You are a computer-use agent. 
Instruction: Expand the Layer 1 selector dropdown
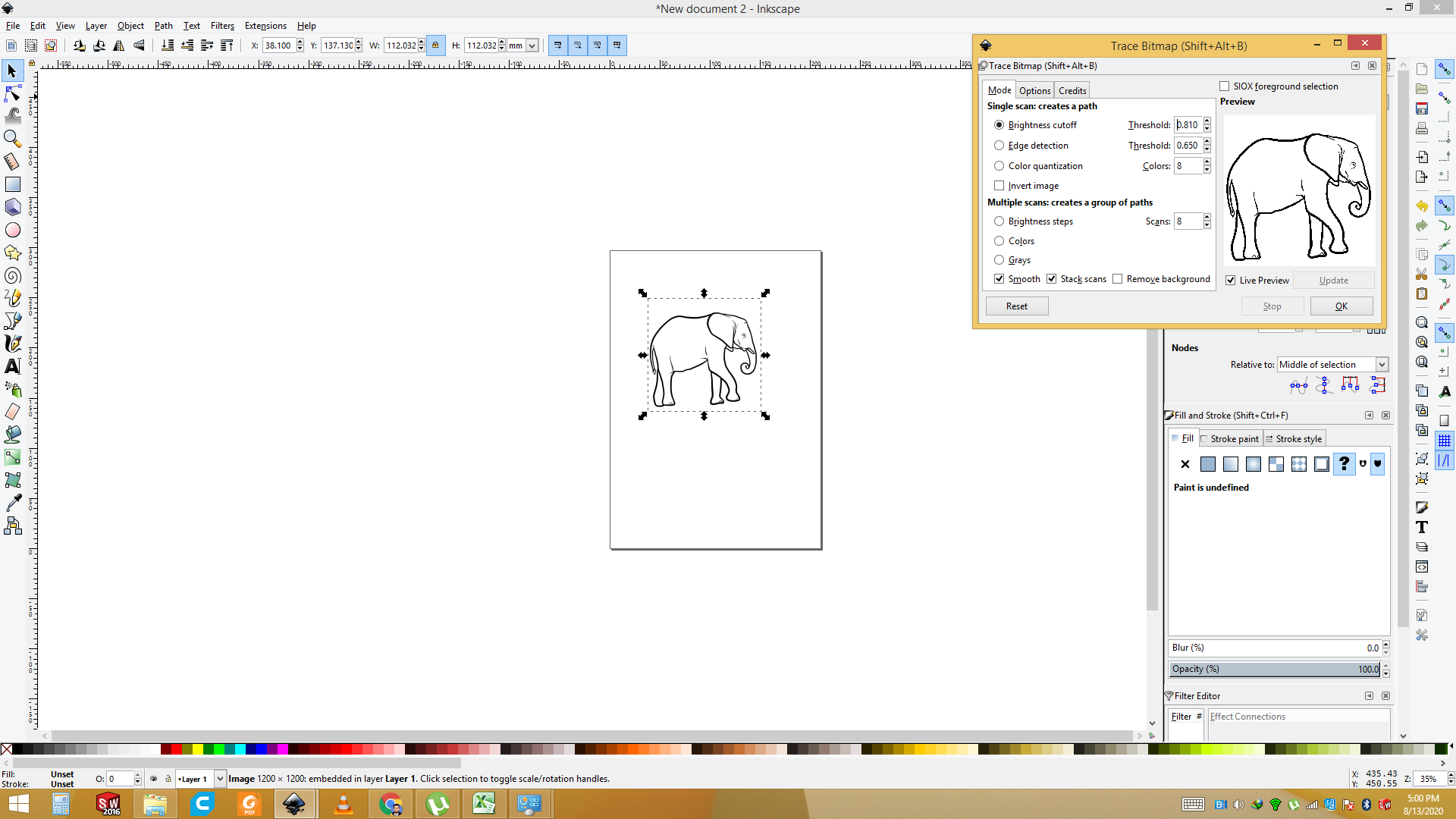tap(220, 779)
